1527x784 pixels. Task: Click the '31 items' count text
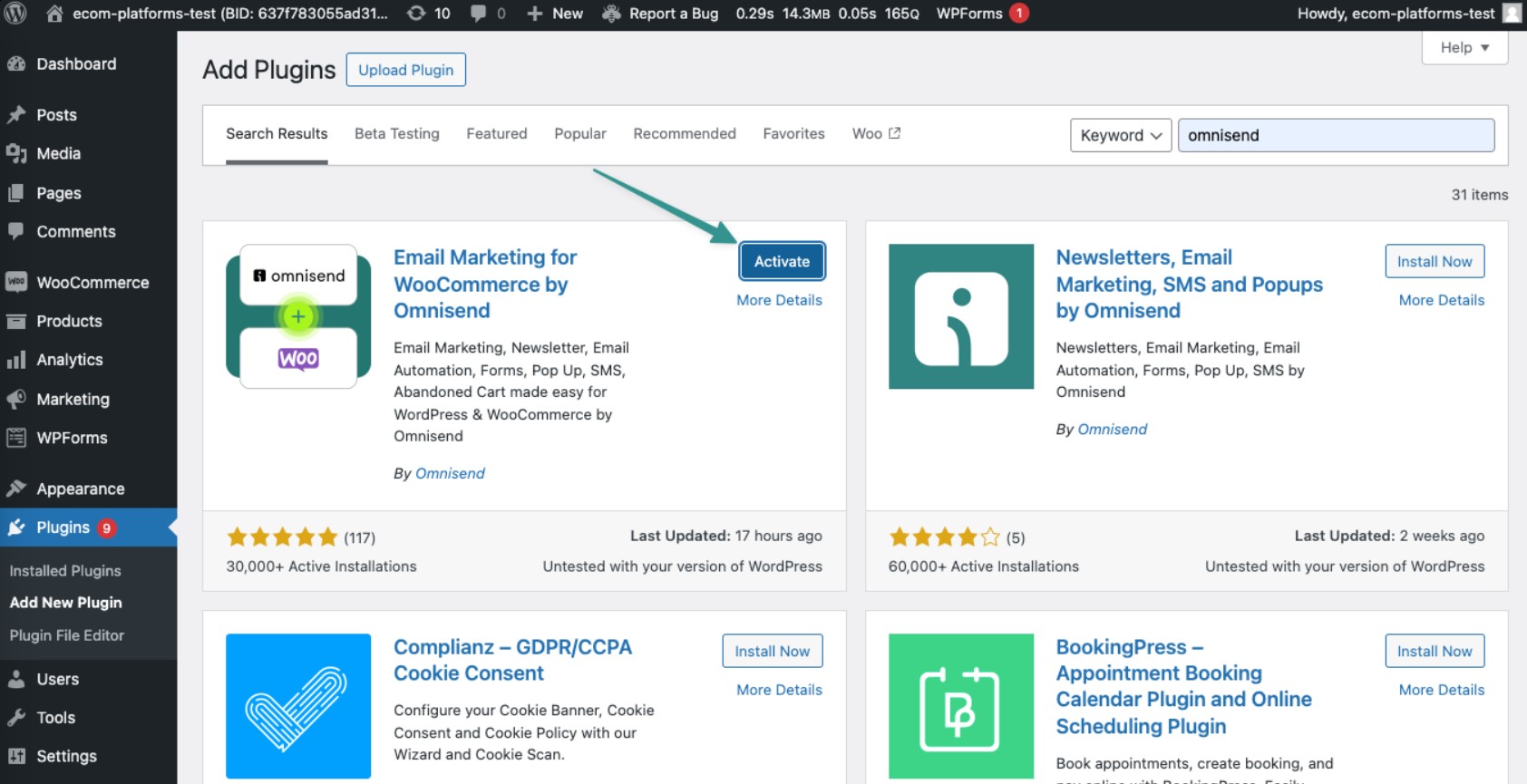1480,195
